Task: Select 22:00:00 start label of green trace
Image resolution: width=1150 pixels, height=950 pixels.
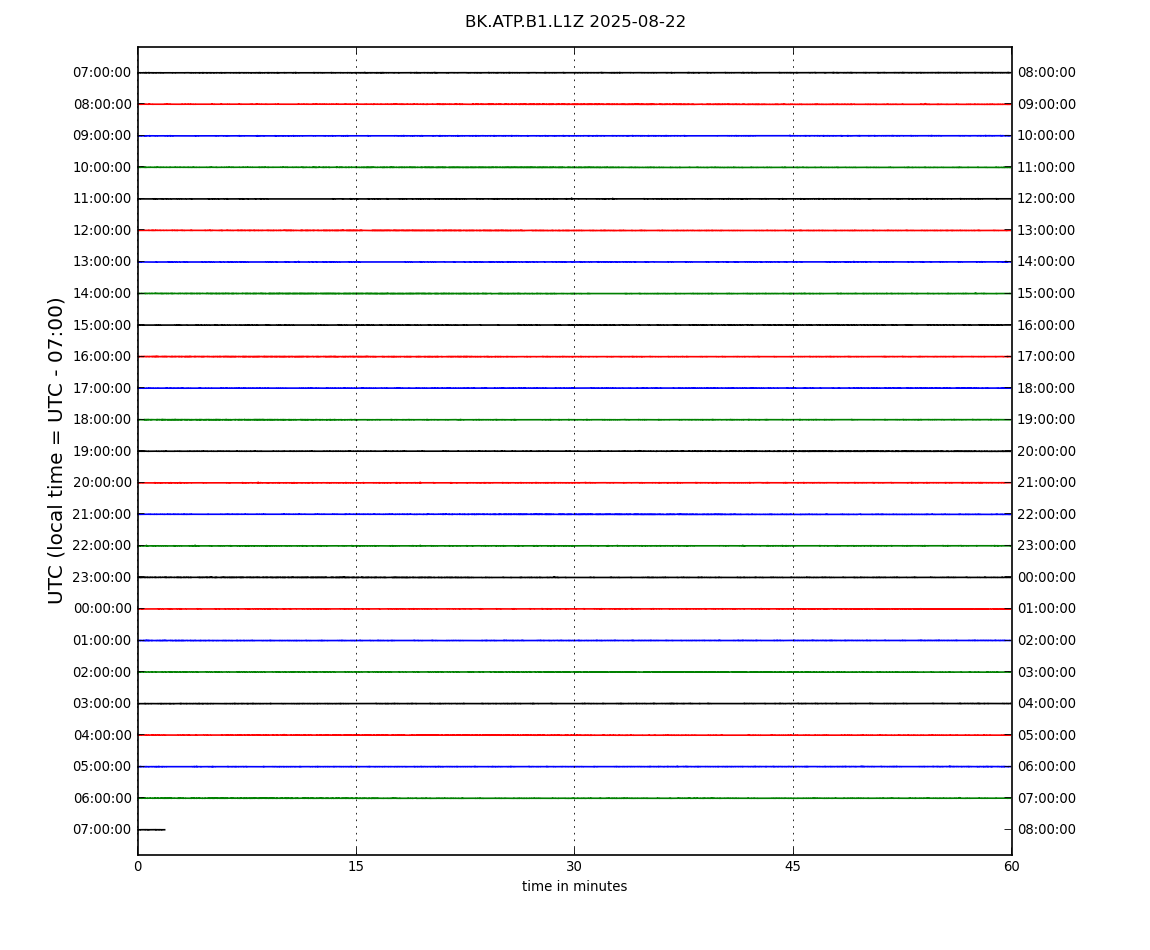Action: tap(103, 546)
